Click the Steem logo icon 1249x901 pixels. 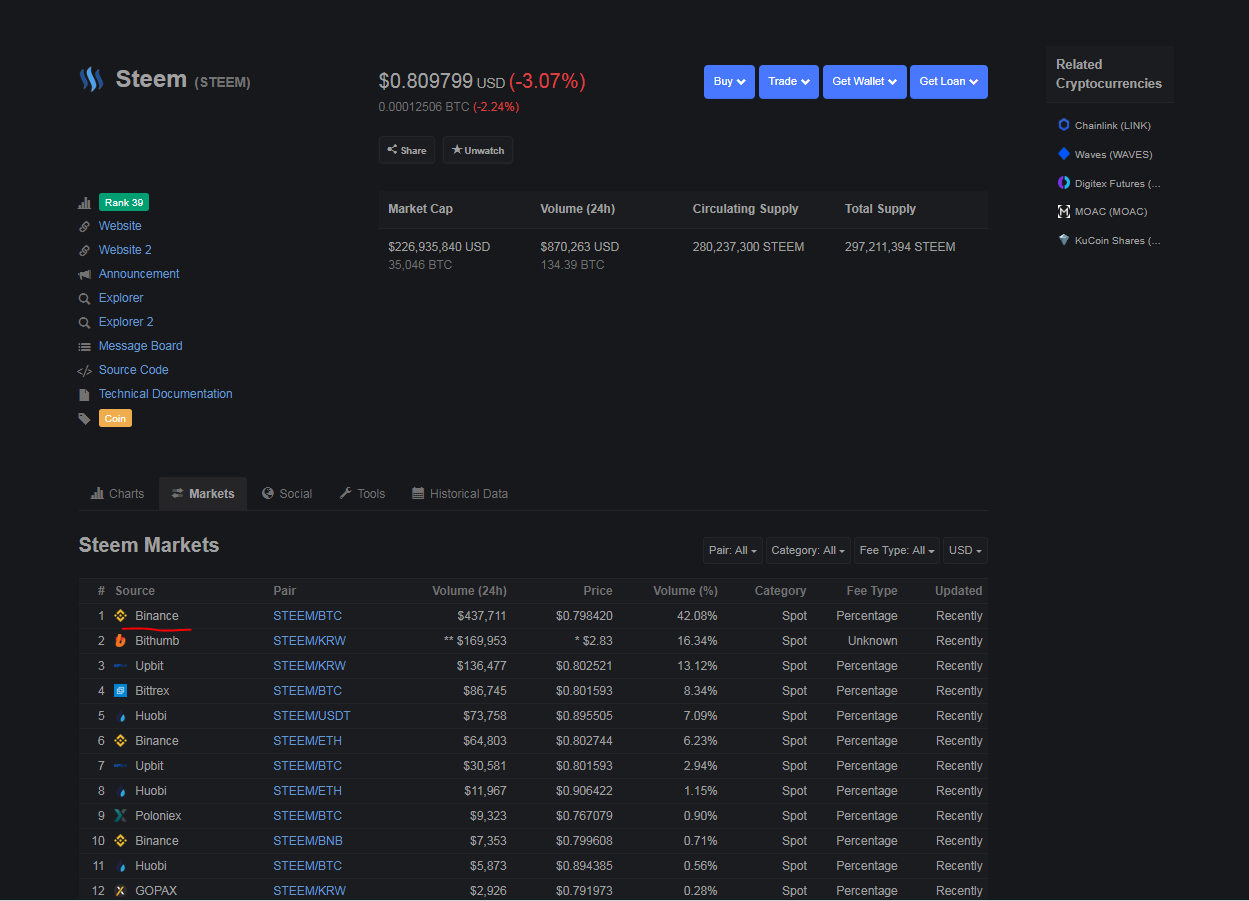click(91, 80)
